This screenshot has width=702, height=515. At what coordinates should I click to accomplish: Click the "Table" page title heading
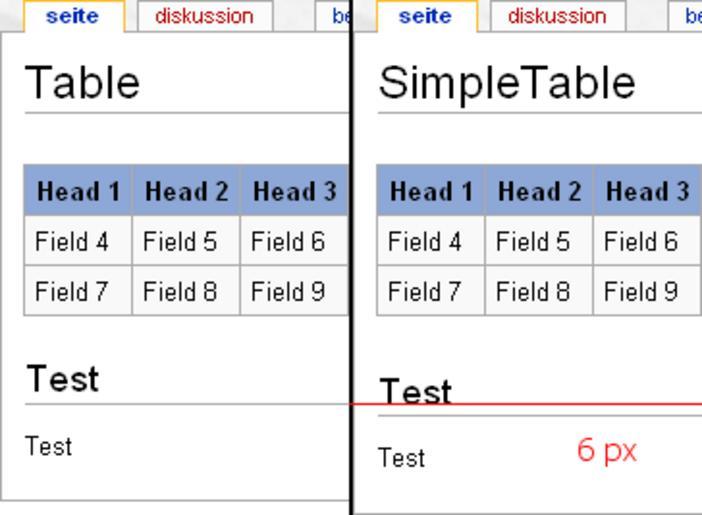[82, 82]
